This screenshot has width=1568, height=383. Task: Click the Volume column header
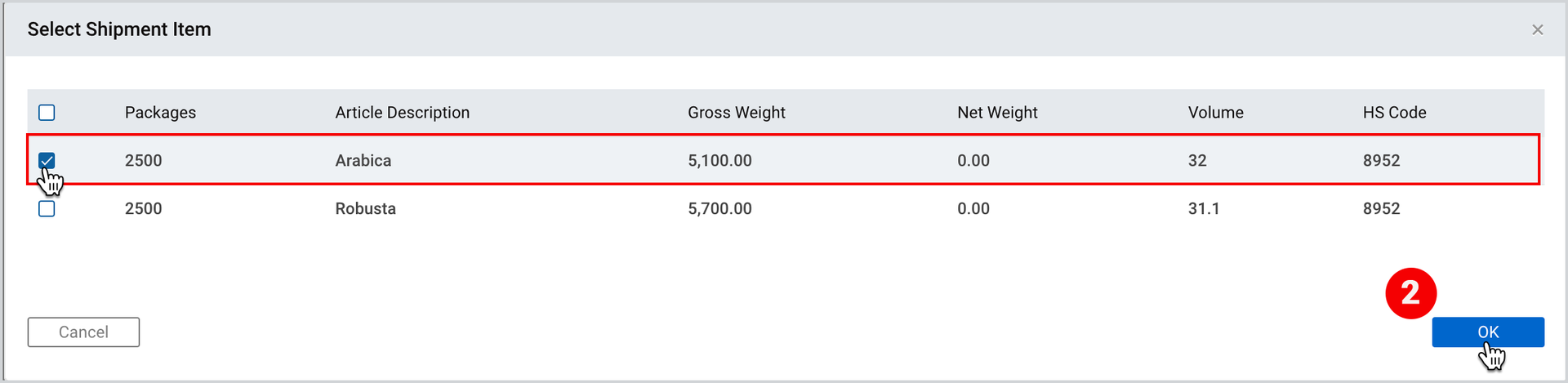1215,113
